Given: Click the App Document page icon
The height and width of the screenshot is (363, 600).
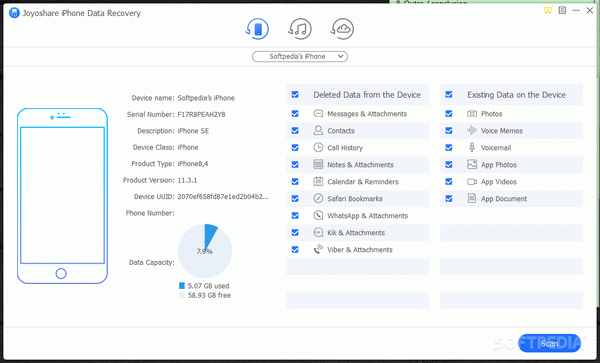Looking at the screenshot, I should (472, 198).
